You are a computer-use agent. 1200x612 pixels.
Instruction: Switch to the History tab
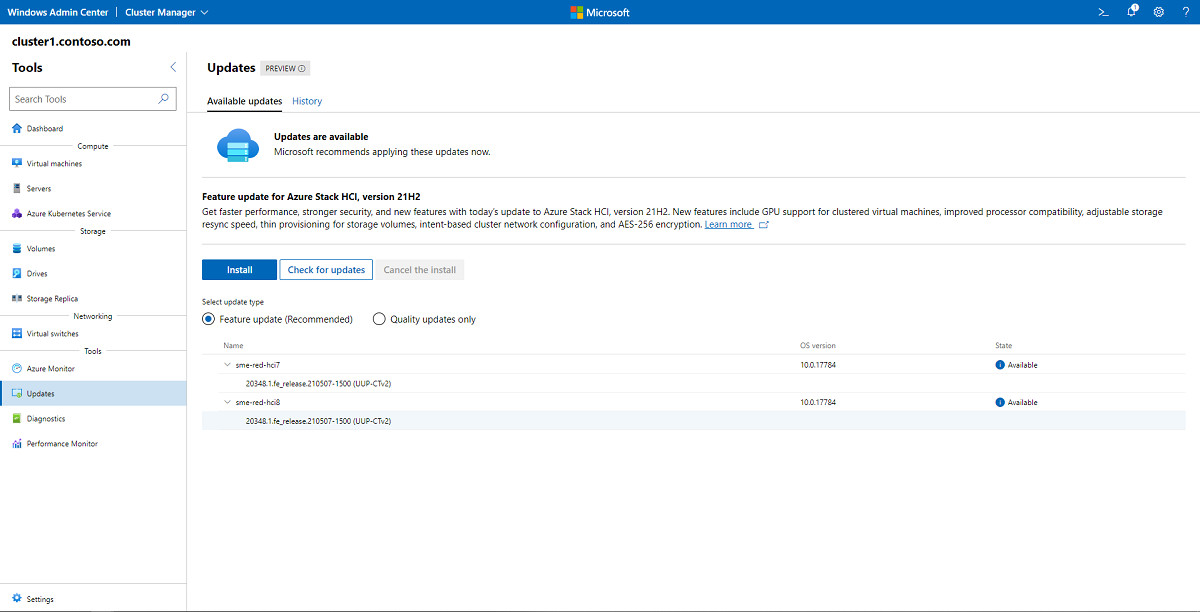click(x=307, y=101)
